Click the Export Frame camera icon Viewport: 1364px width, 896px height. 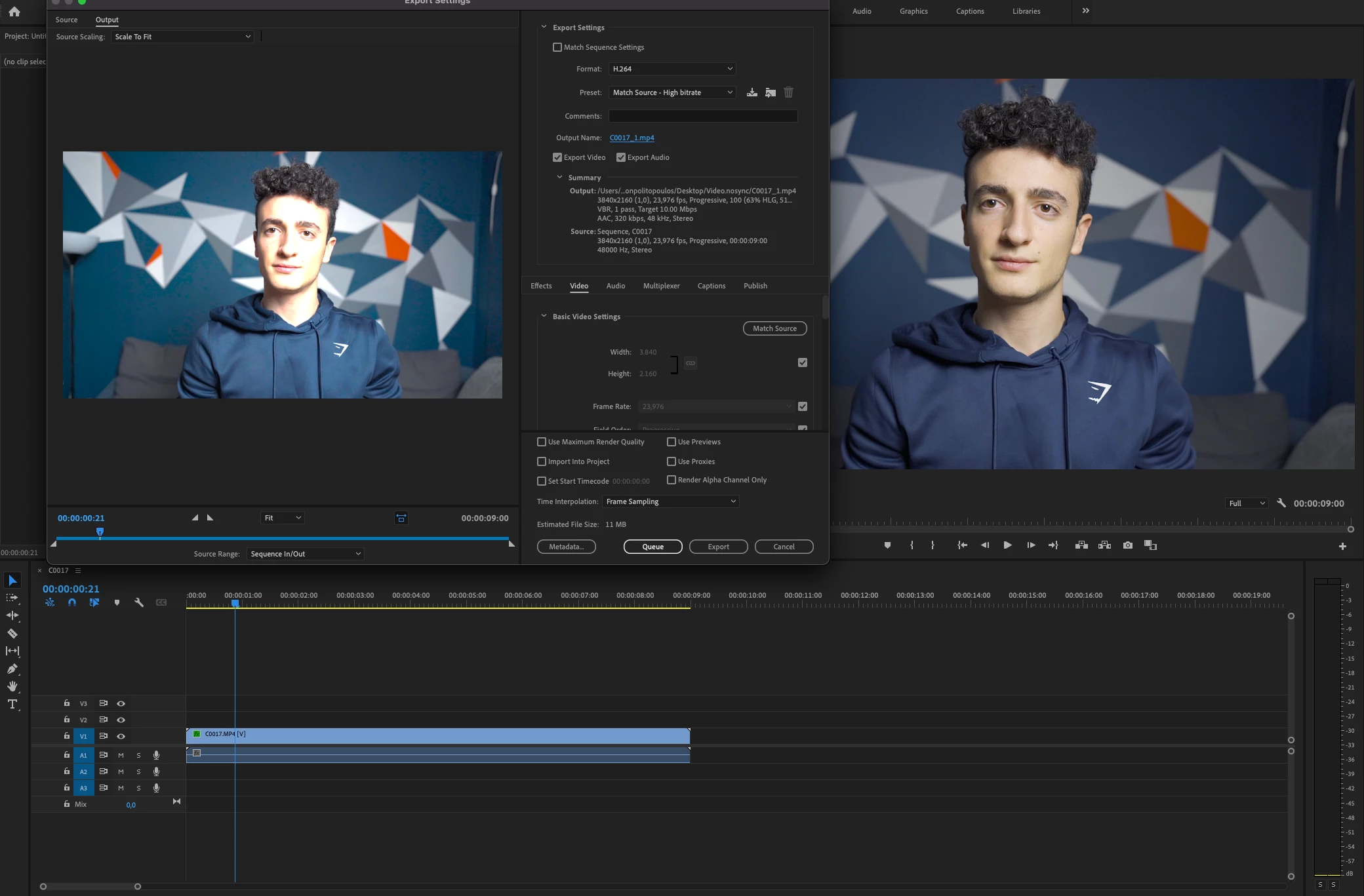point(1127,545)
